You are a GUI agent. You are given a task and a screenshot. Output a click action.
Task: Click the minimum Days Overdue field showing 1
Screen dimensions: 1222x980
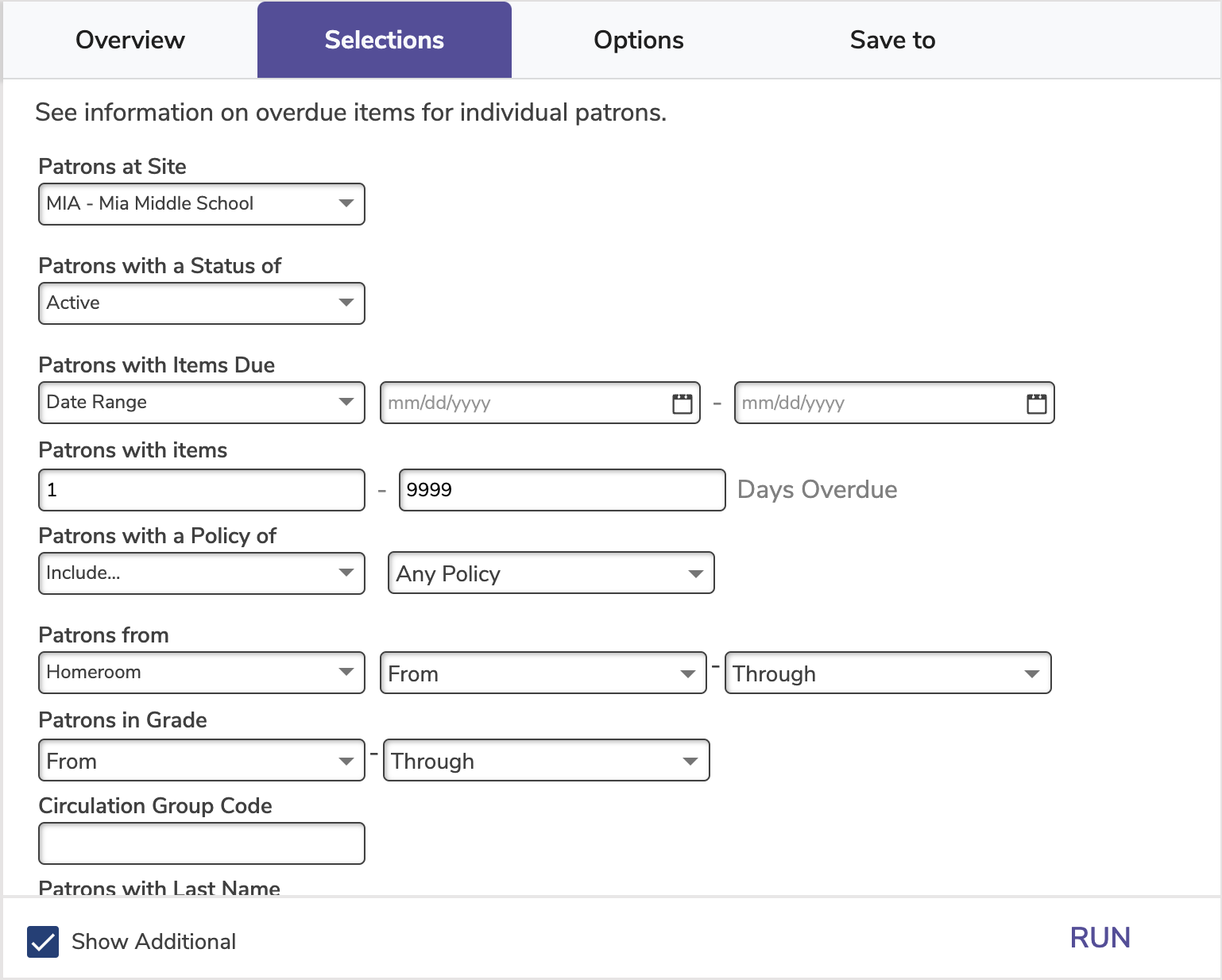click(201, 490)
